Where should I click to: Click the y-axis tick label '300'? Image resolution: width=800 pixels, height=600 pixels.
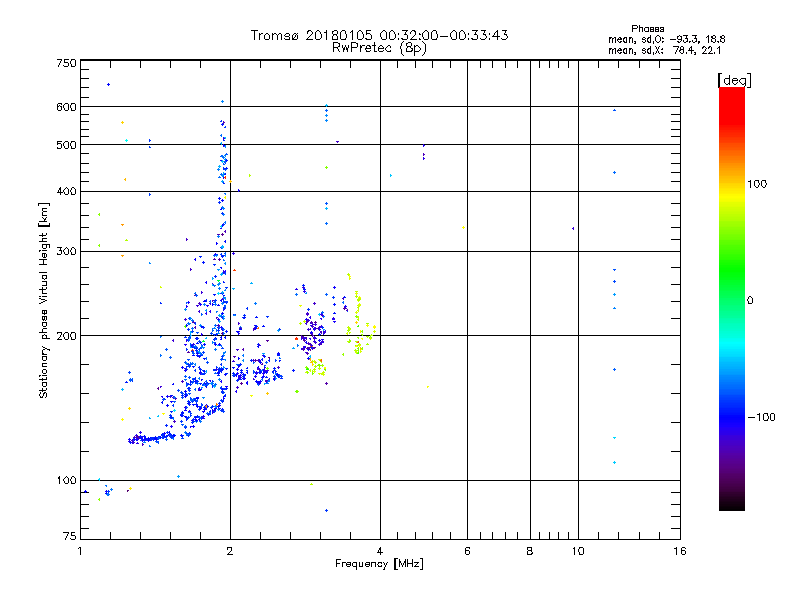[66, 252]
